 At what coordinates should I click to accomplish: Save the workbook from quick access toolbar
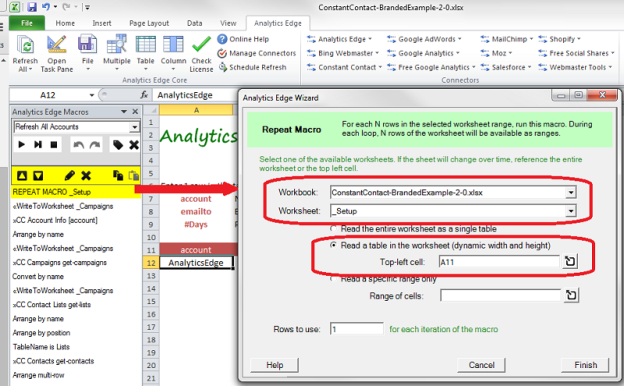pos(32,7)
